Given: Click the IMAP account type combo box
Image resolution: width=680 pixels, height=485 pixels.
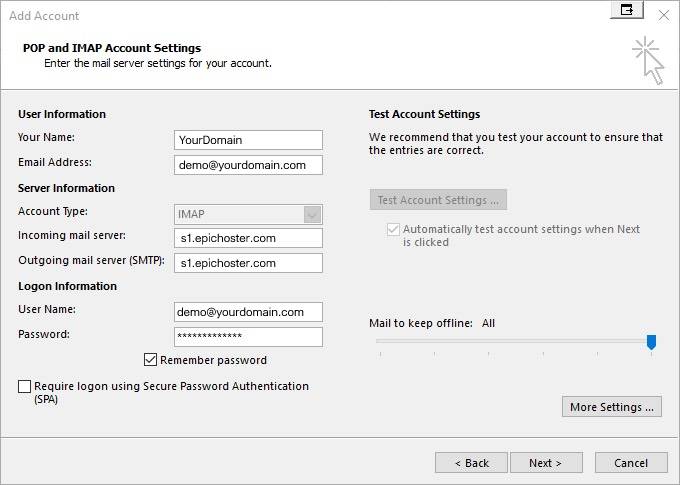Looking at the screenshot, I should 248,214.
